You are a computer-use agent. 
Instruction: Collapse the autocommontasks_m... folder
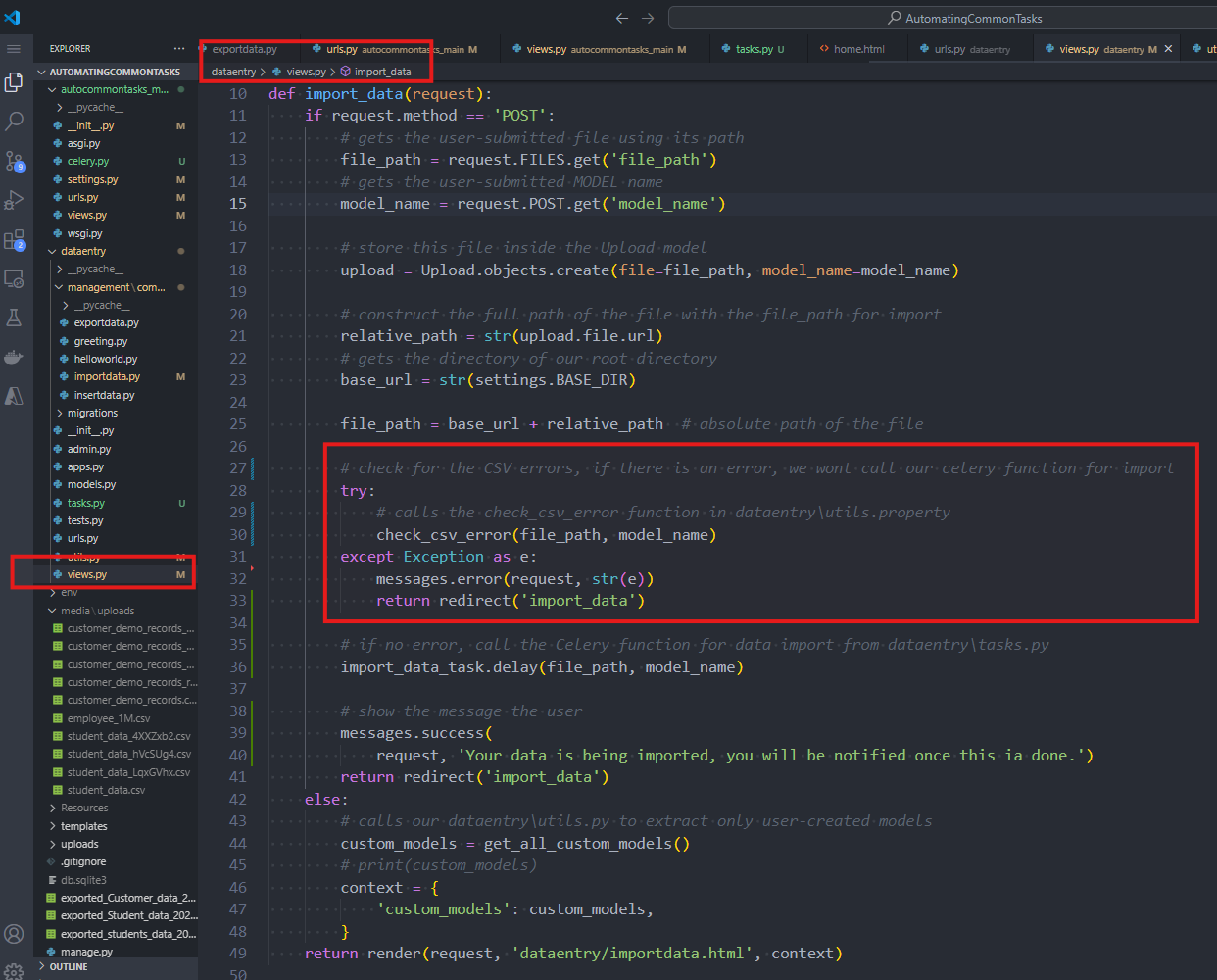[x=115, y=89]
